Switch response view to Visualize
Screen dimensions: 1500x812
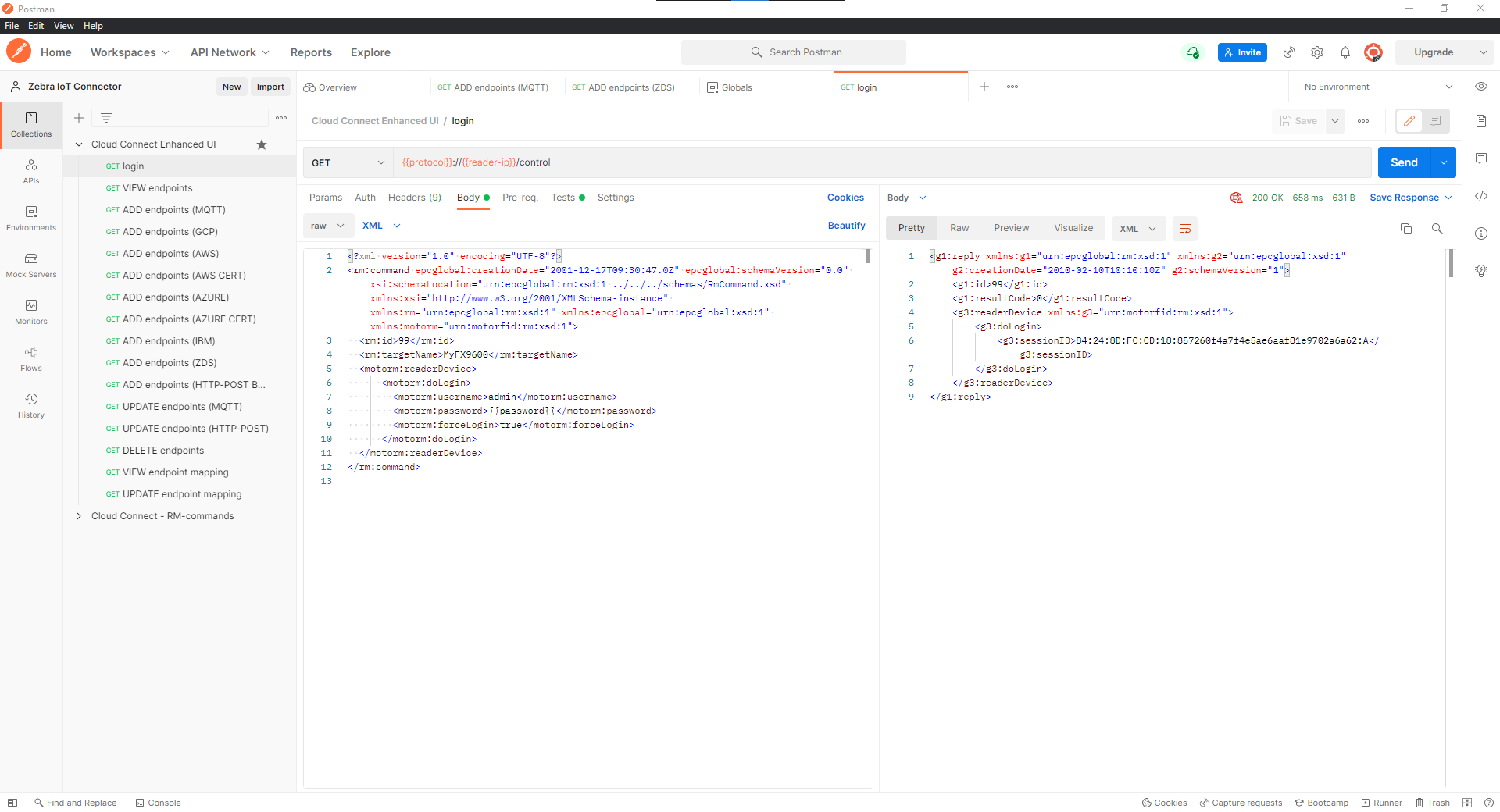[x=1073, y=228]
